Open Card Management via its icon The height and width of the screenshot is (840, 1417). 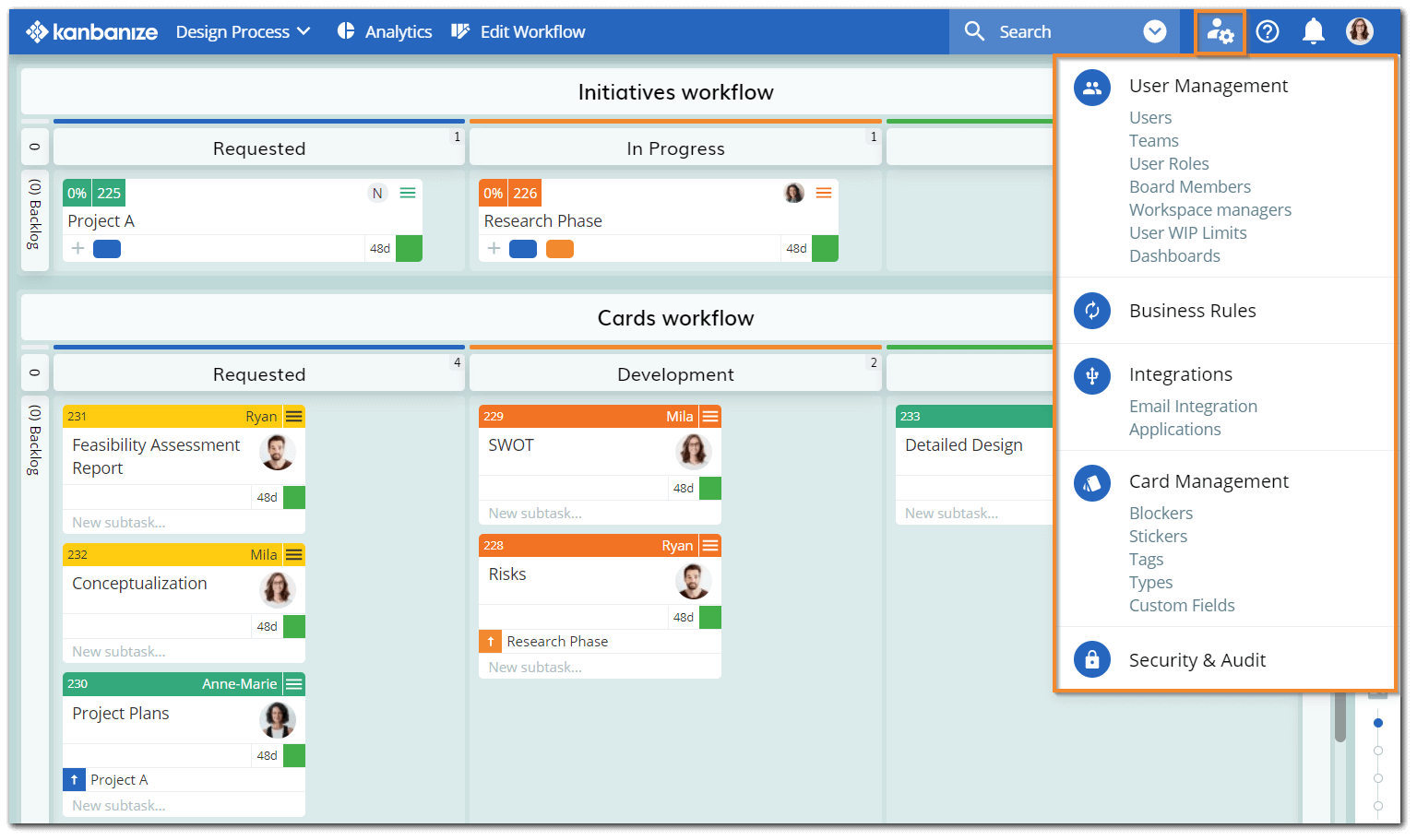click(1092, 482)
